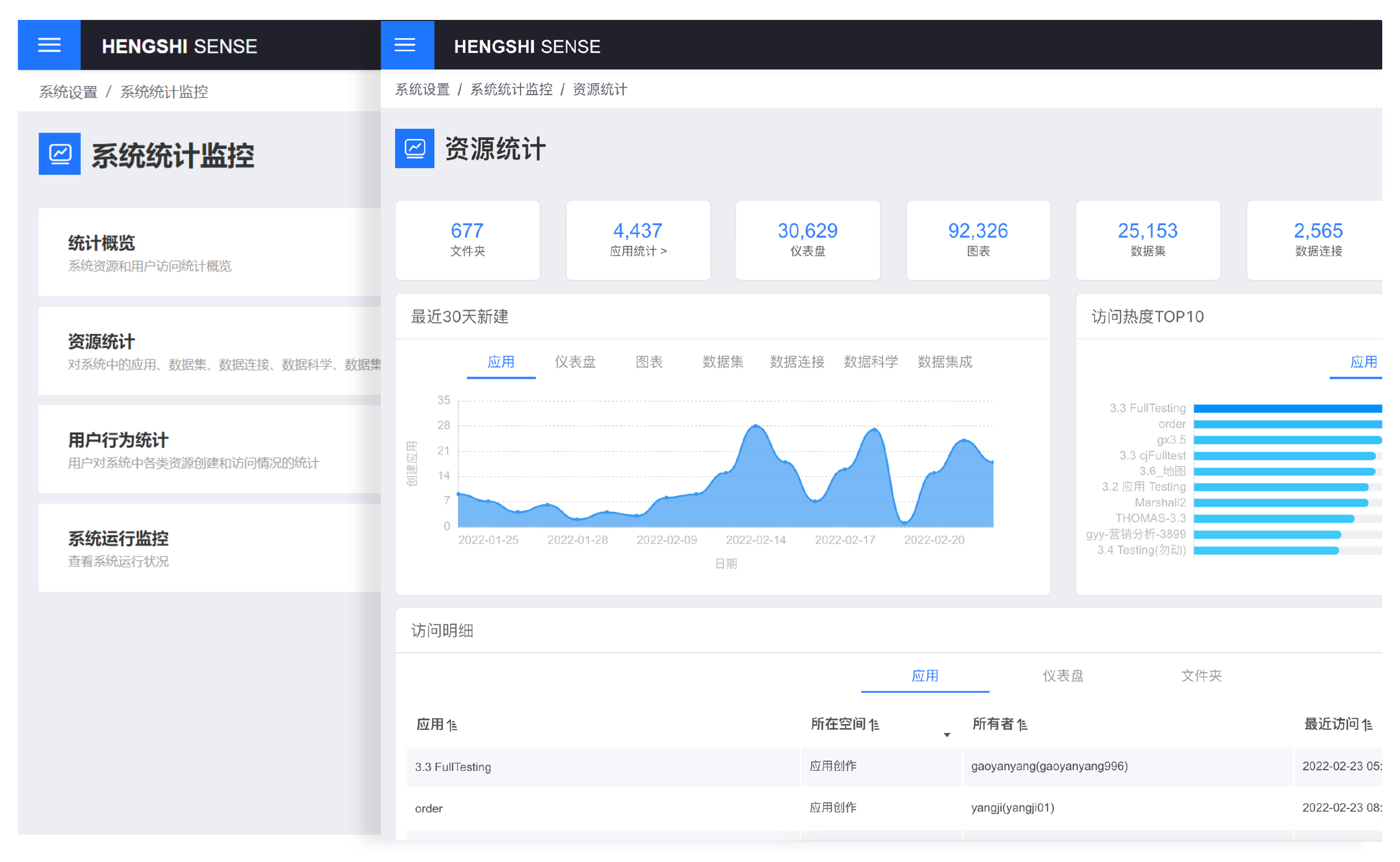
Task: Sort by 所在空间 column sort icon
Action: pyautogui.click(x=874, y=725)
